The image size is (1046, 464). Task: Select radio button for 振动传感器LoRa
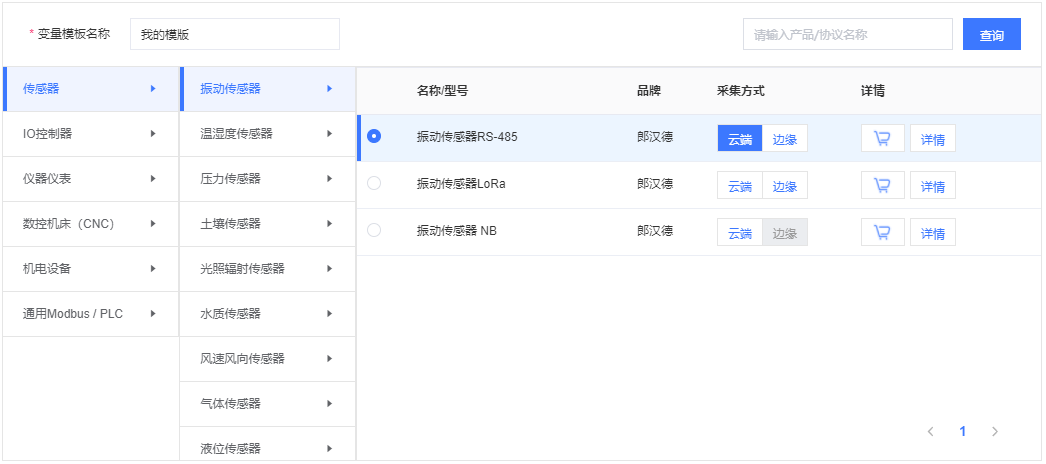tap(374, 183)
